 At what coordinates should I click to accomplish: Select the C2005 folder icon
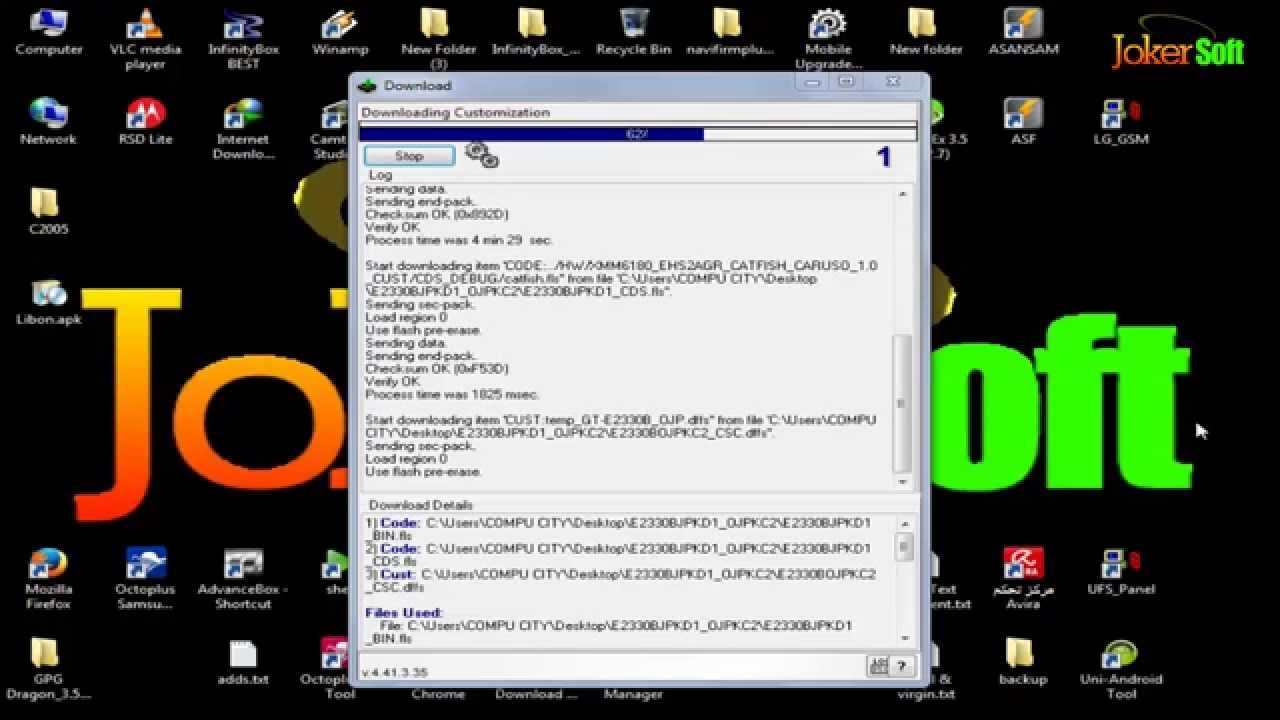tap(48, 211)
